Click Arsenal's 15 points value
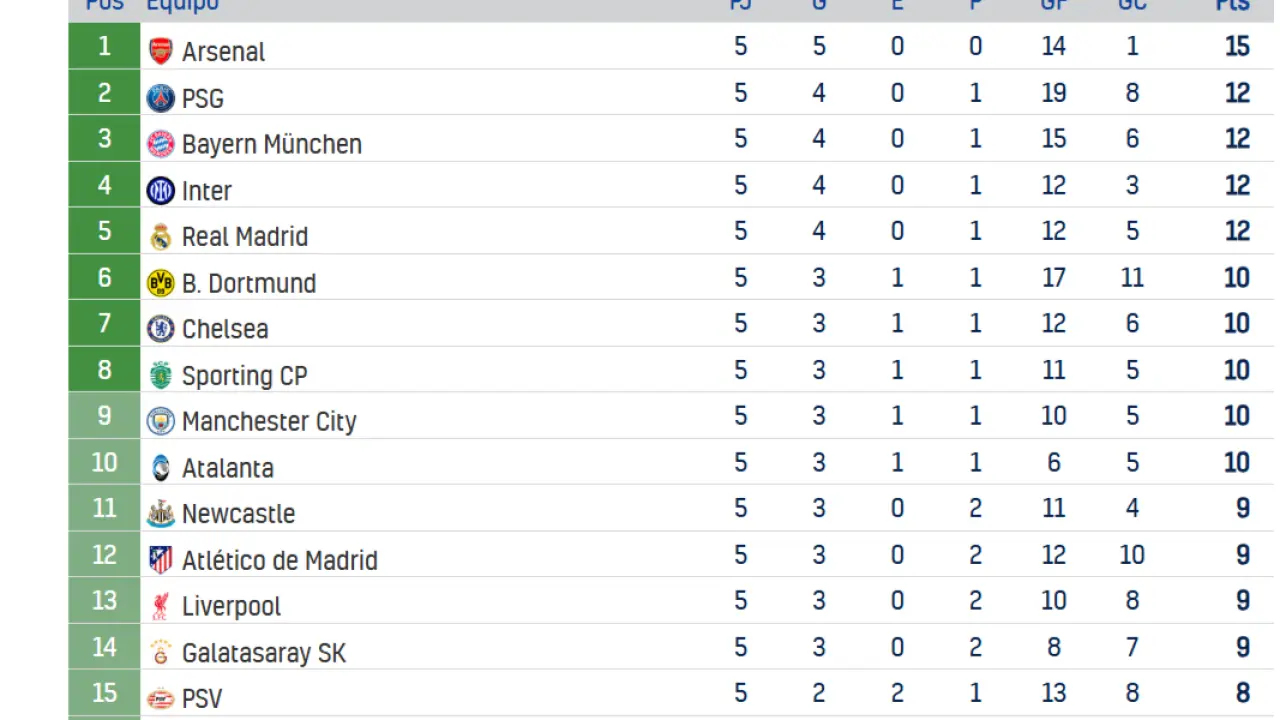 tap(1237, 47)
